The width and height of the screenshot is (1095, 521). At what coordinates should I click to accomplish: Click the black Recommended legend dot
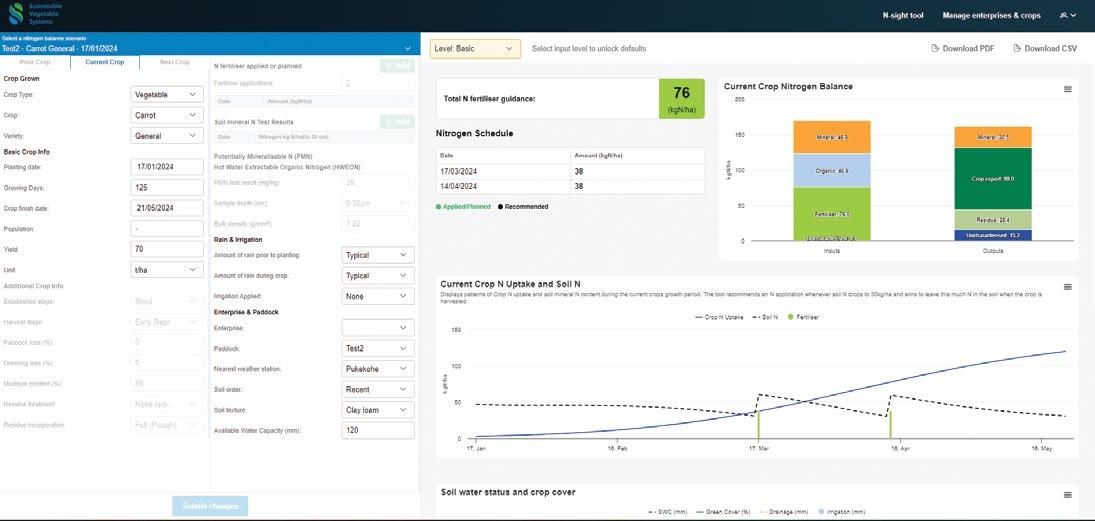[500, 207]
